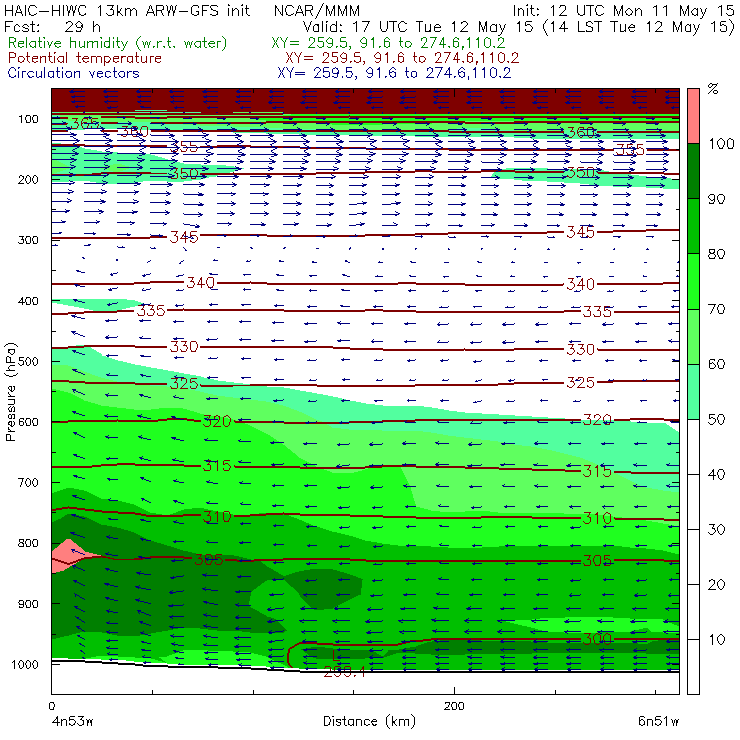The height and width of the screenshot is (740, 740).
Task: Click the '4n53w' start coordinate label
Action: click(72, 722)
